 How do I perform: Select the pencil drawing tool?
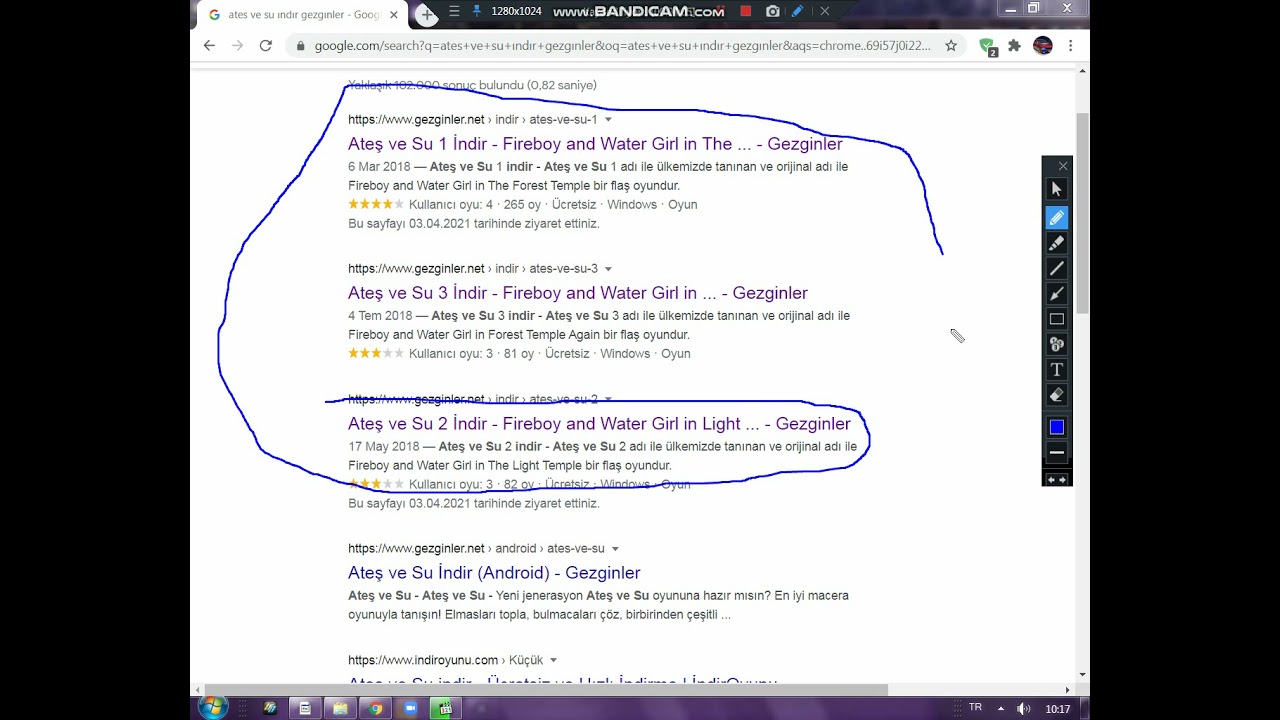[x=1056, y=217]
